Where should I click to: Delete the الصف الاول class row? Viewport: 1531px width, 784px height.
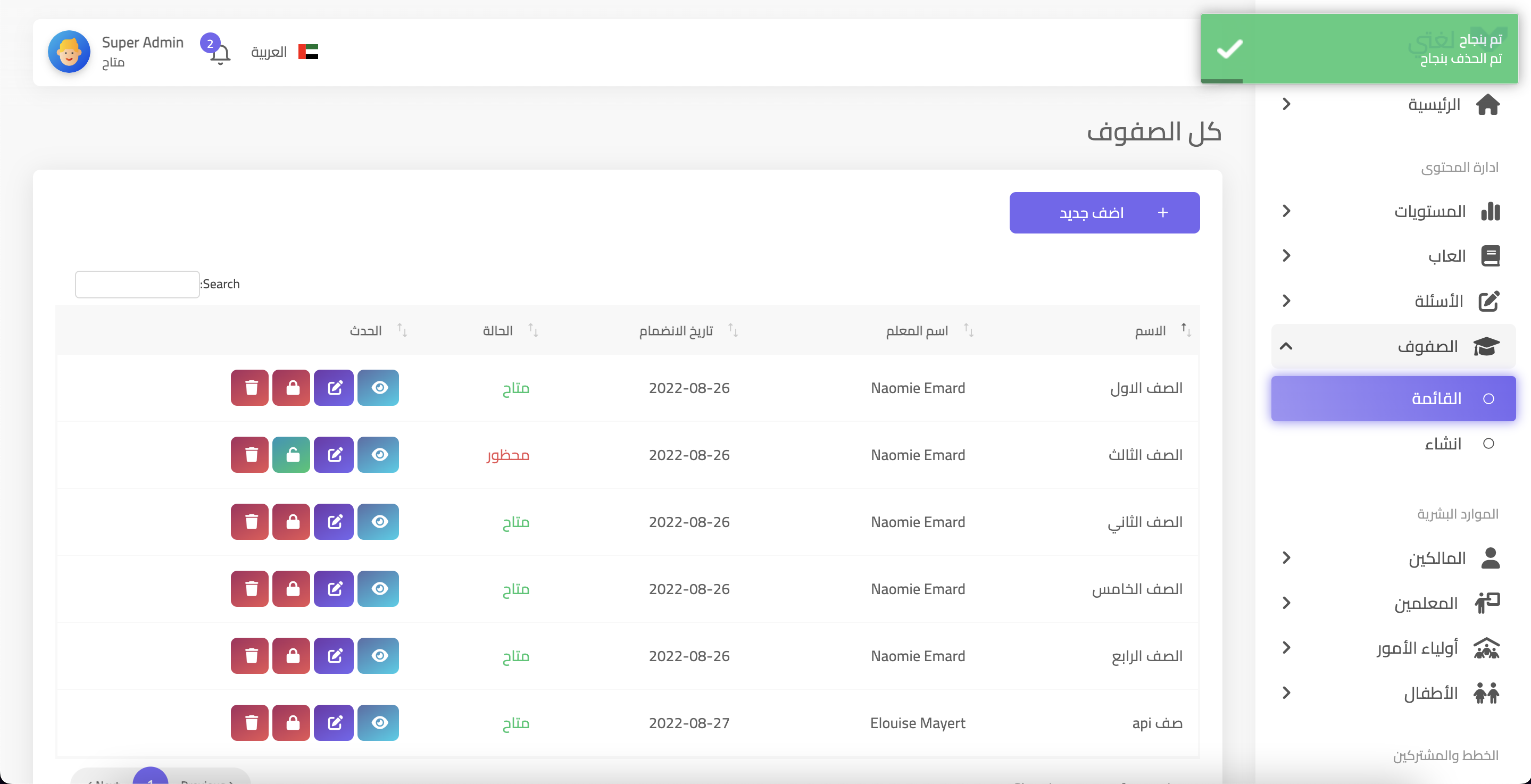249,388
